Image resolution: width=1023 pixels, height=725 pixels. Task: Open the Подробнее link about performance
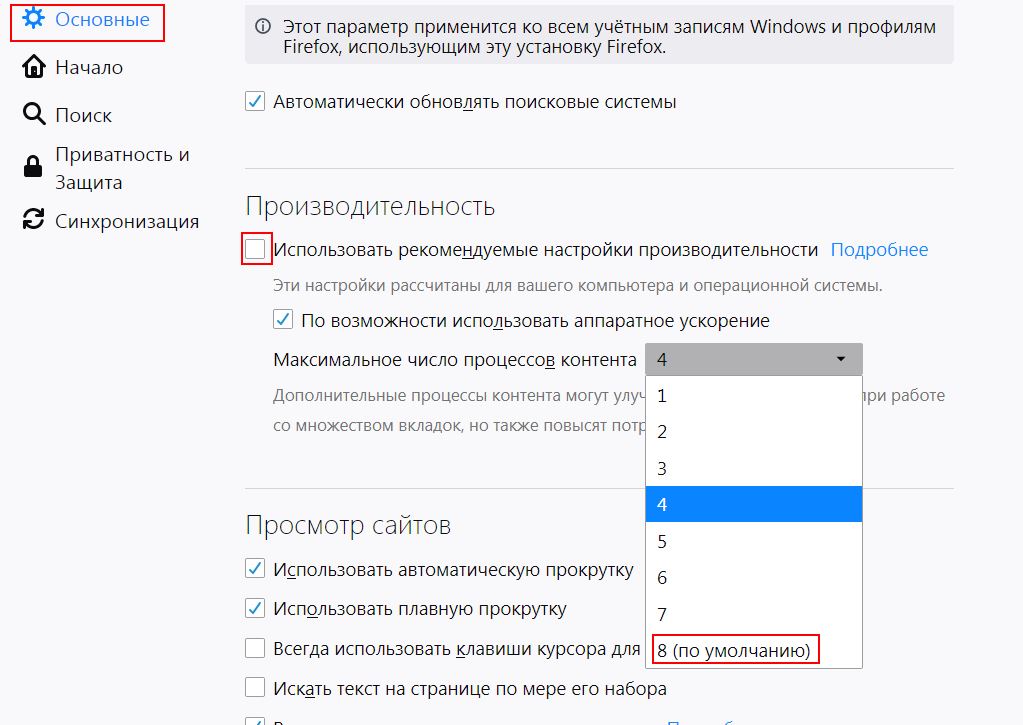[x=879, y=249]
